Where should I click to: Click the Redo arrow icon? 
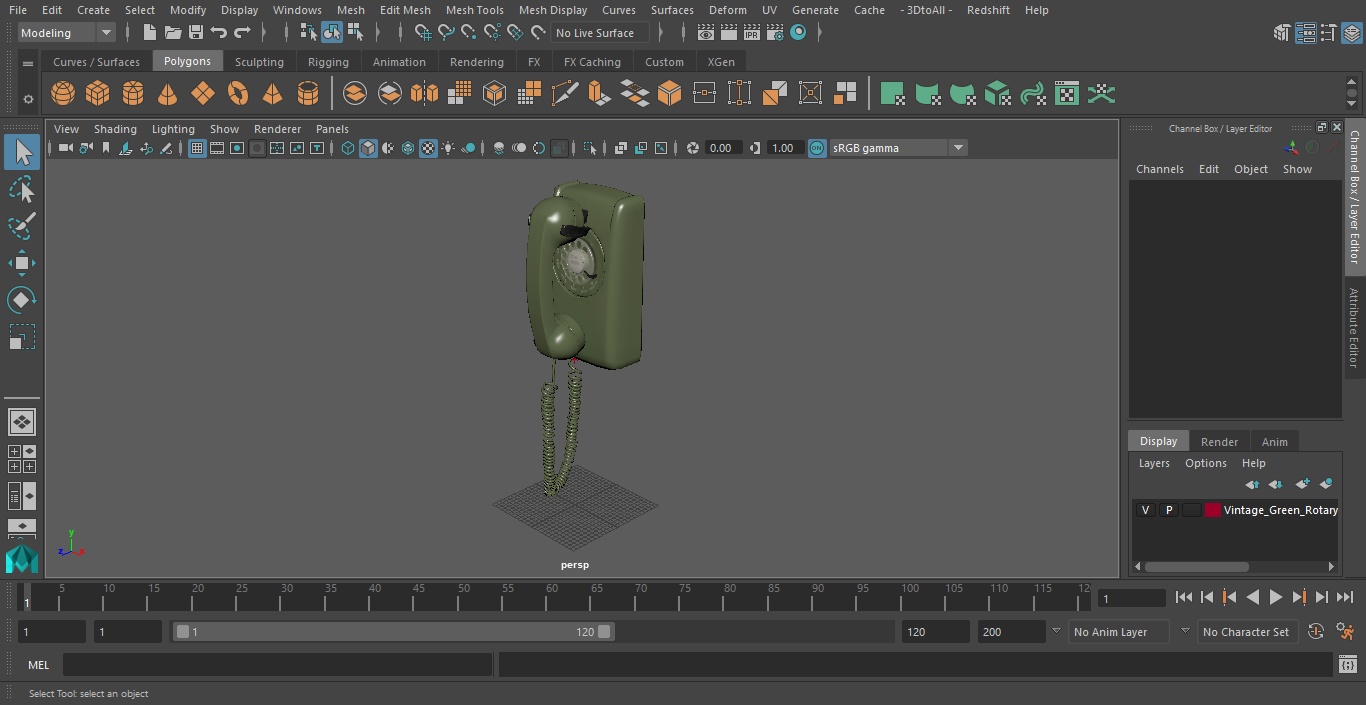(x=242, y=33)
